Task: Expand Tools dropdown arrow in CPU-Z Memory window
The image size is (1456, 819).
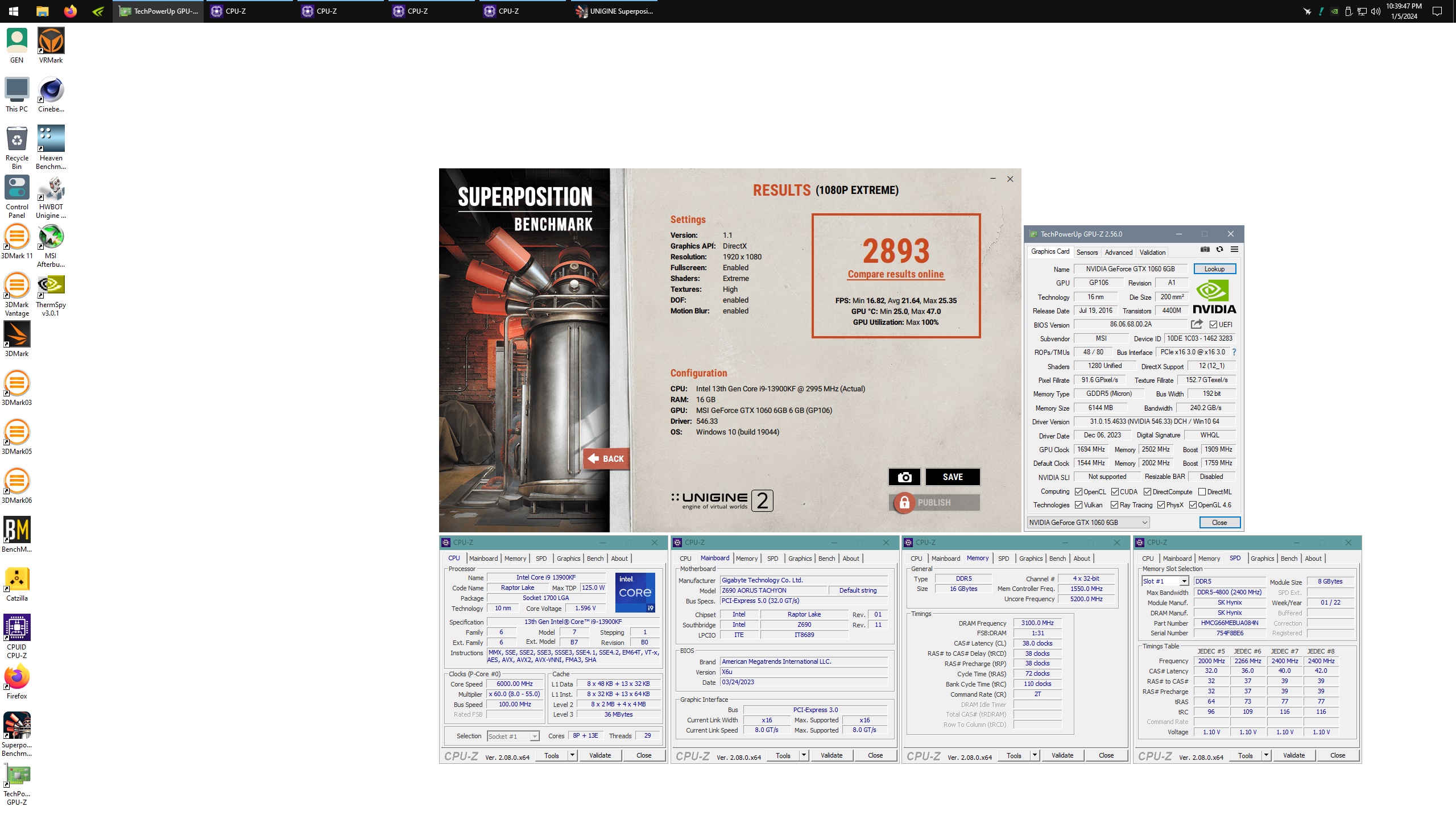Action: [1035, 755]
